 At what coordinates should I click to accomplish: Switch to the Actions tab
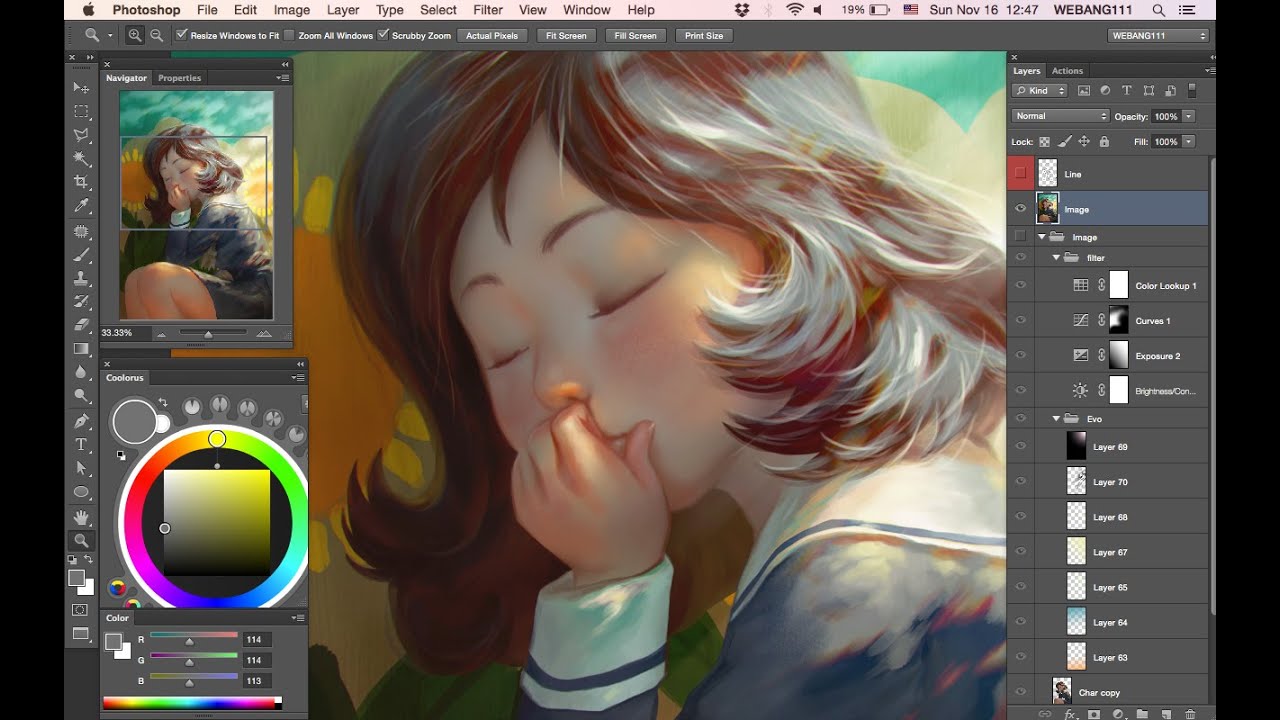point(1067,71)
